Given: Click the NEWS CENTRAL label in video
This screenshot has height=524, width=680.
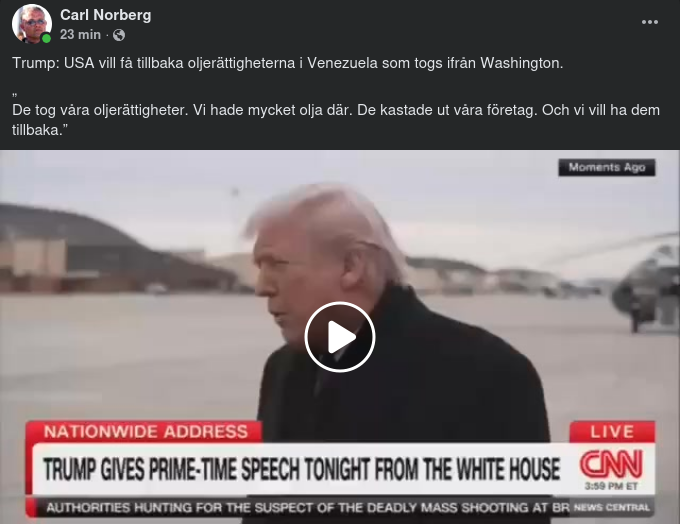Looking at the screenshot, I should (x=611, y=508).
